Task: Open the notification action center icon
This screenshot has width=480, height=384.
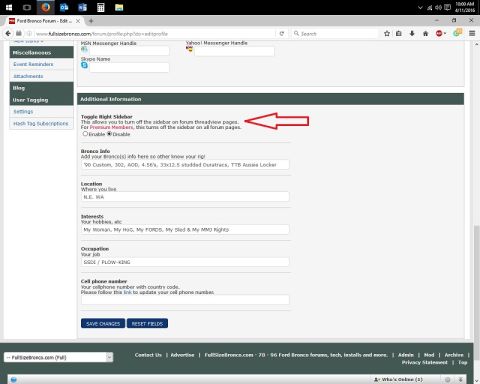Action: click(x=448, y=7)
